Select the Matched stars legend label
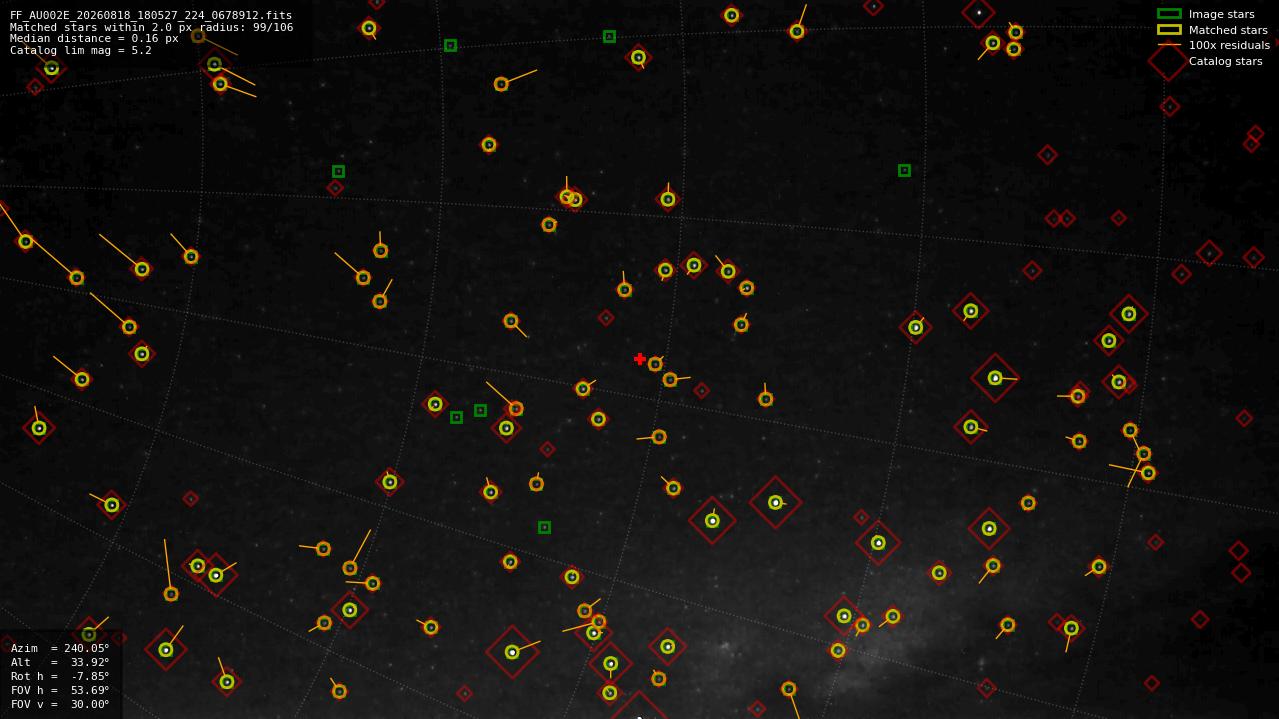Image resolution: width=1279 pixels, height=719 pixels. pyautogui.click(x=1228, y=31)
